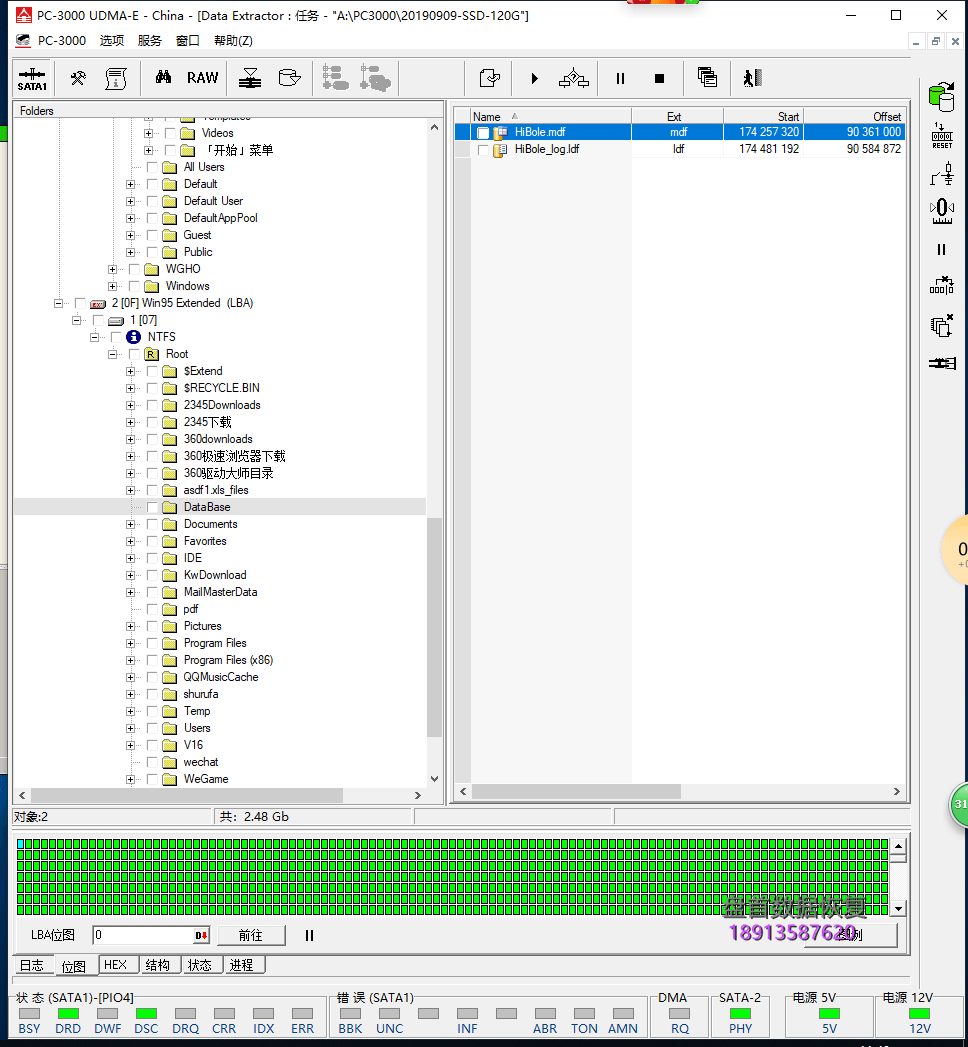Expand the MailMasterData folder
The width and height of the screenshot is (968, 1047).
[130, 592]
